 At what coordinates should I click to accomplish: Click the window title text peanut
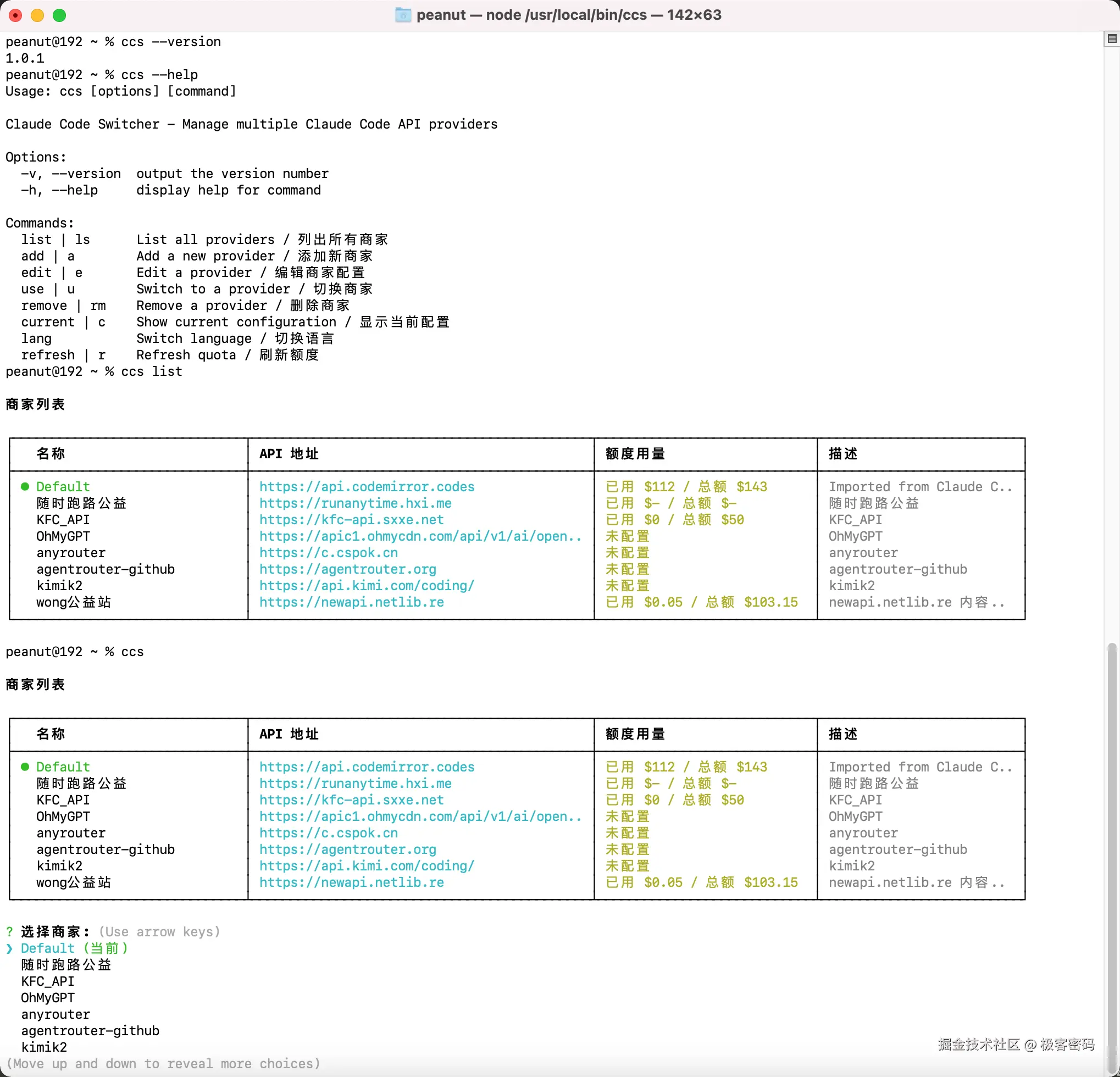441,15
